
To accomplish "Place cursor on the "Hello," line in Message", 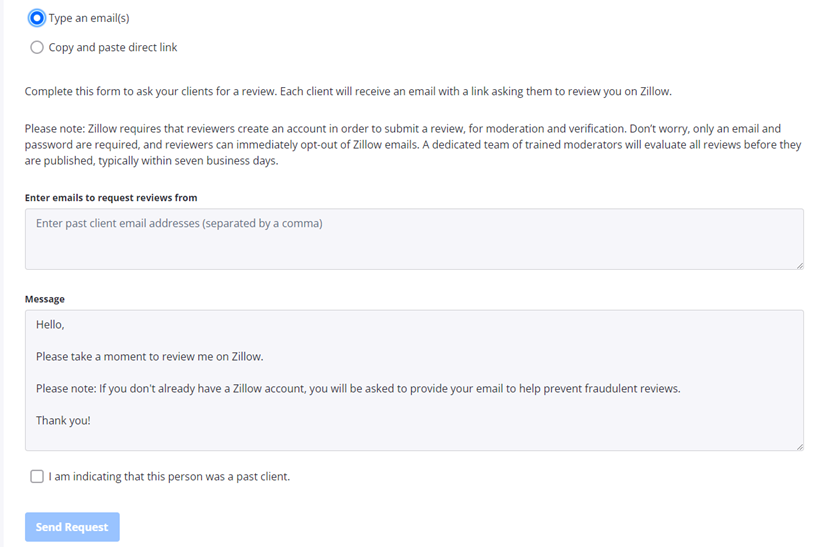I will [50, 324].
